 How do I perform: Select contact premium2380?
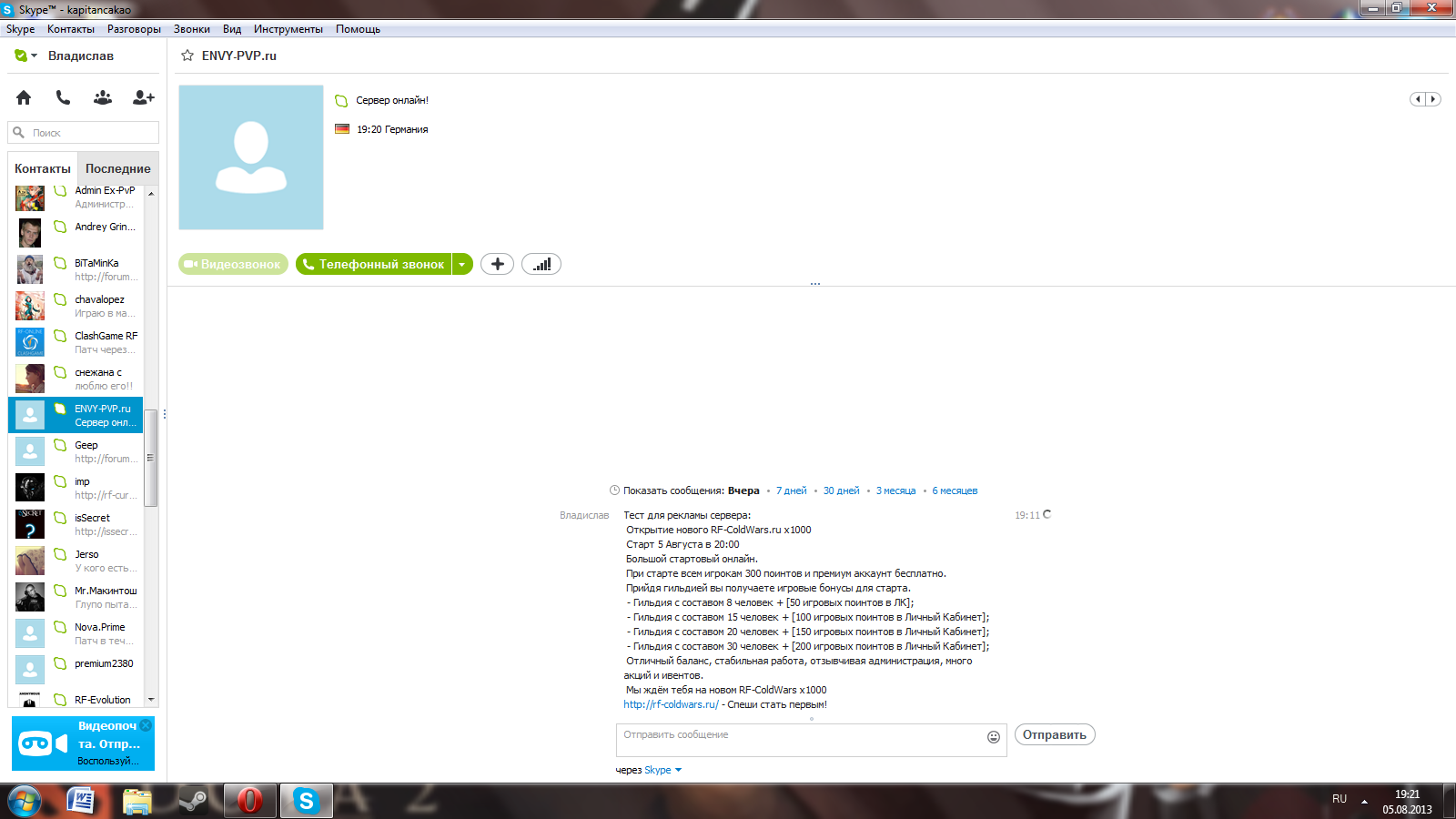[76, 670]
